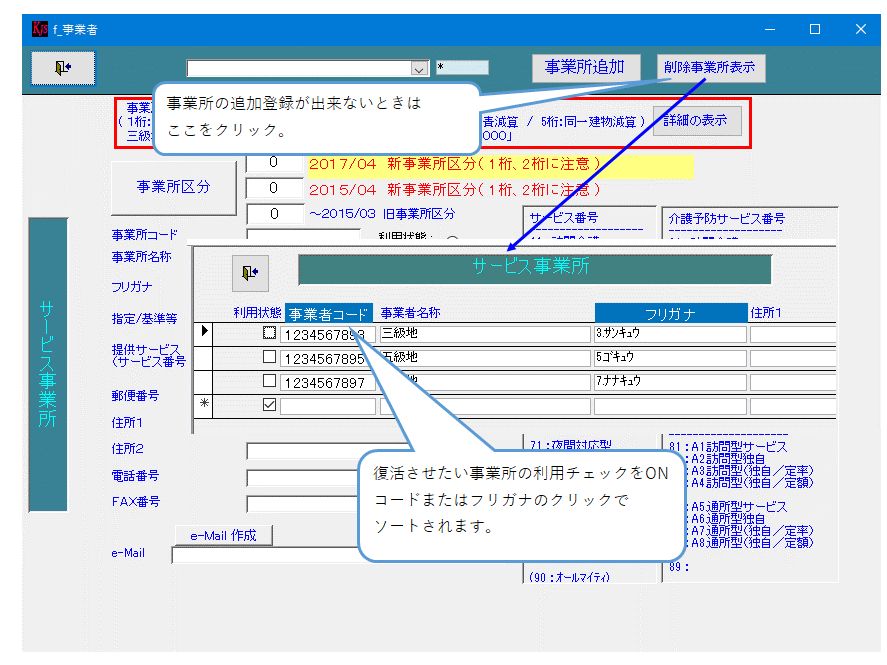
Task: Open 詳細の表示 in the red box
Action: coord(696,121)
